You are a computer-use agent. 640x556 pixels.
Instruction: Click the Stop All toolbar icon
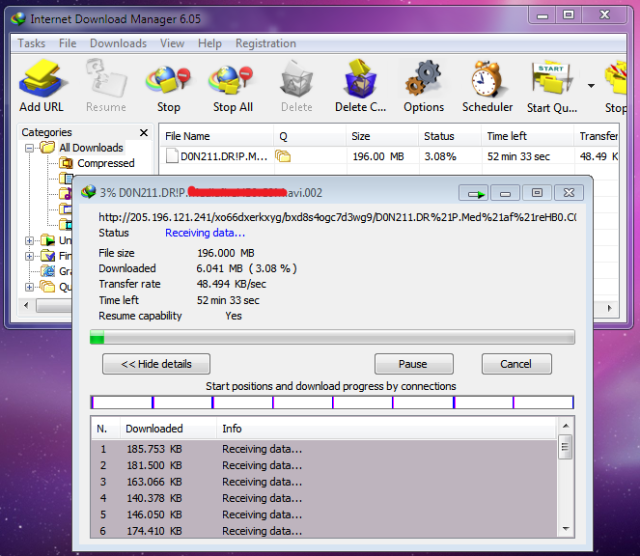click(232, 80)
